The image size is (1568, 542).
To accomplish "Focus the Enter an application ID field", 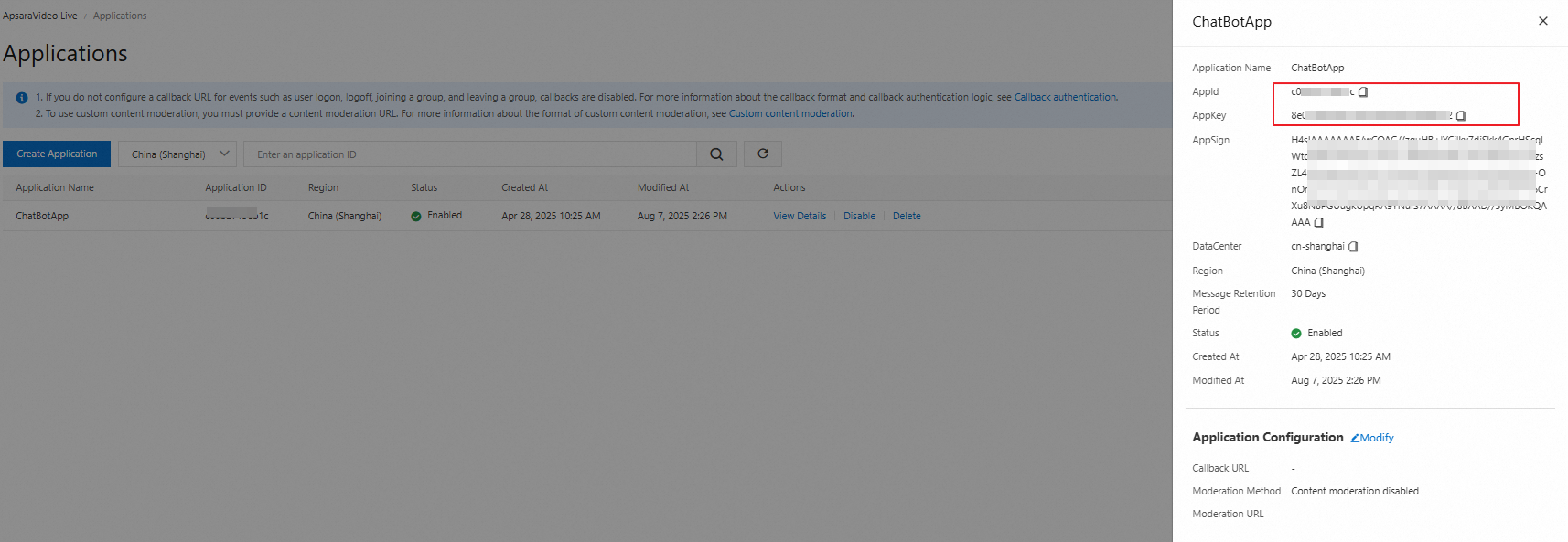I will [x=470, y=154].
